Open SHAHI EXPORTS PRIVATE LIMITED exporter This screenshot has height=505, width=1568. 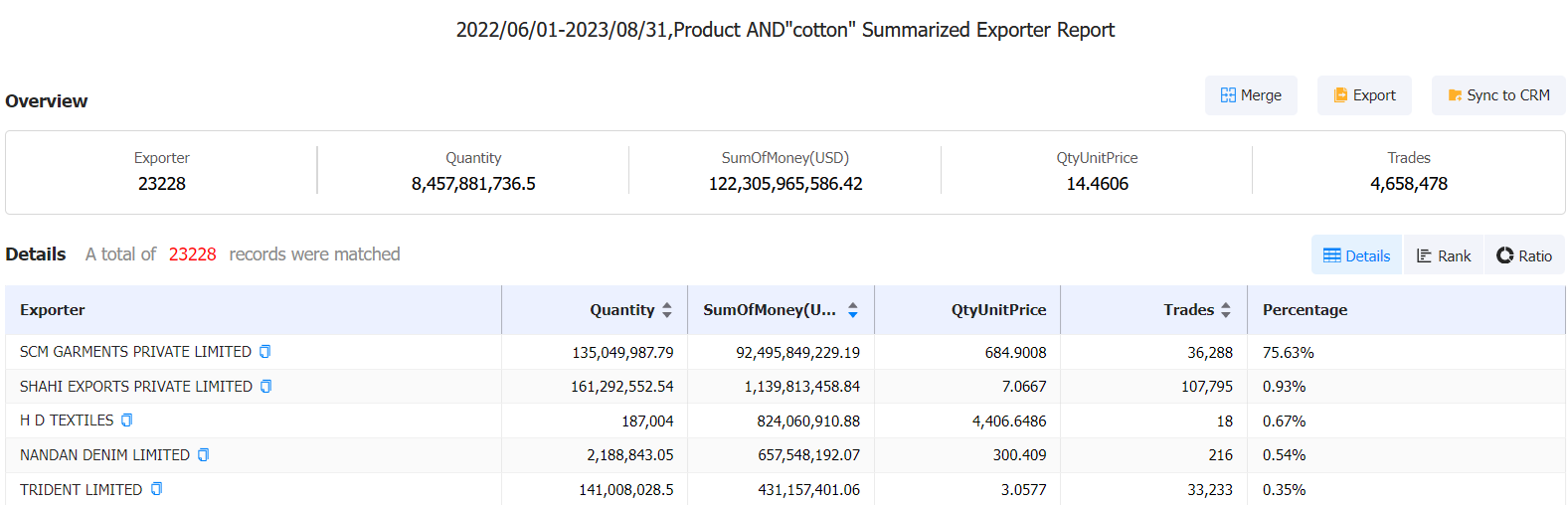136,387
